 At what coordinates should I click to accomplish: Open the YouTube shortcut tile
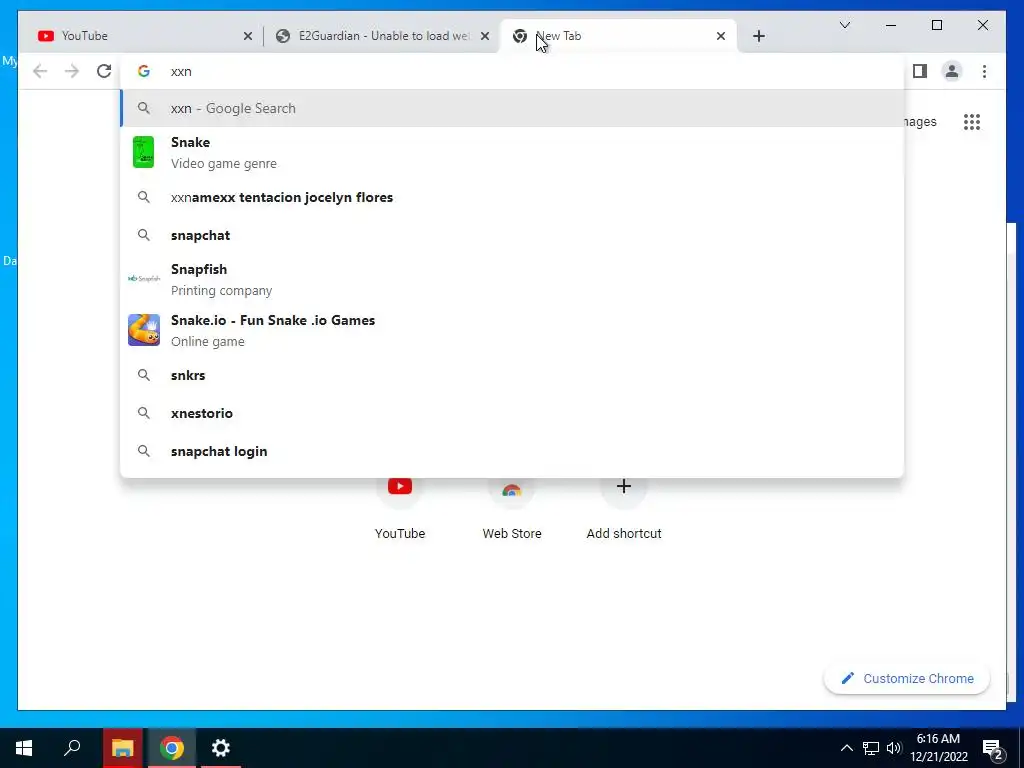(x=400, y=508)
